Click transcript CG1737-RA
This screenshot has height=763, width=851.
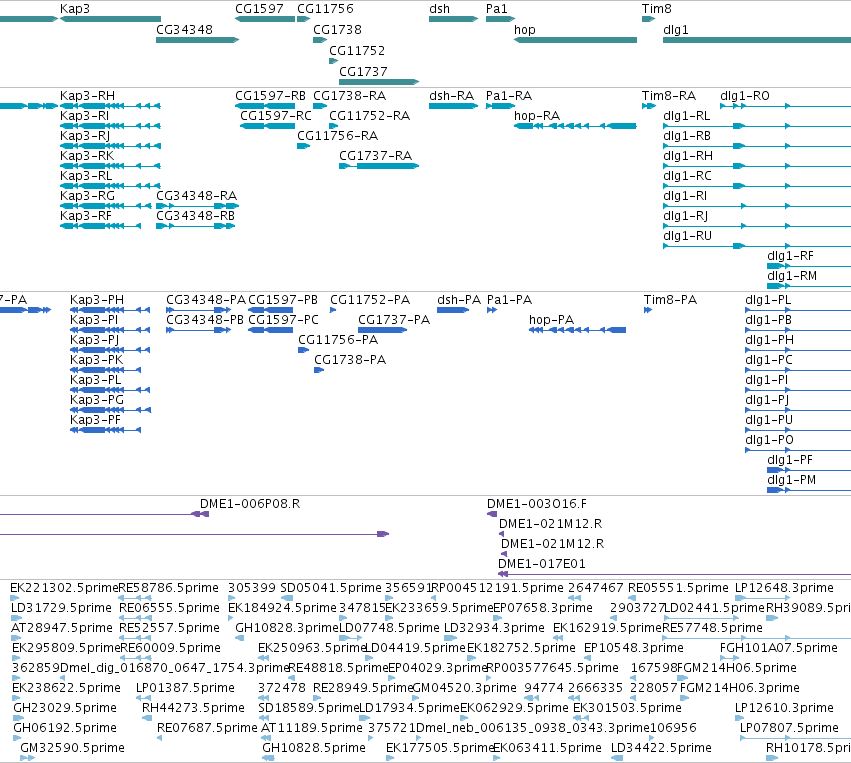[379, 166]
